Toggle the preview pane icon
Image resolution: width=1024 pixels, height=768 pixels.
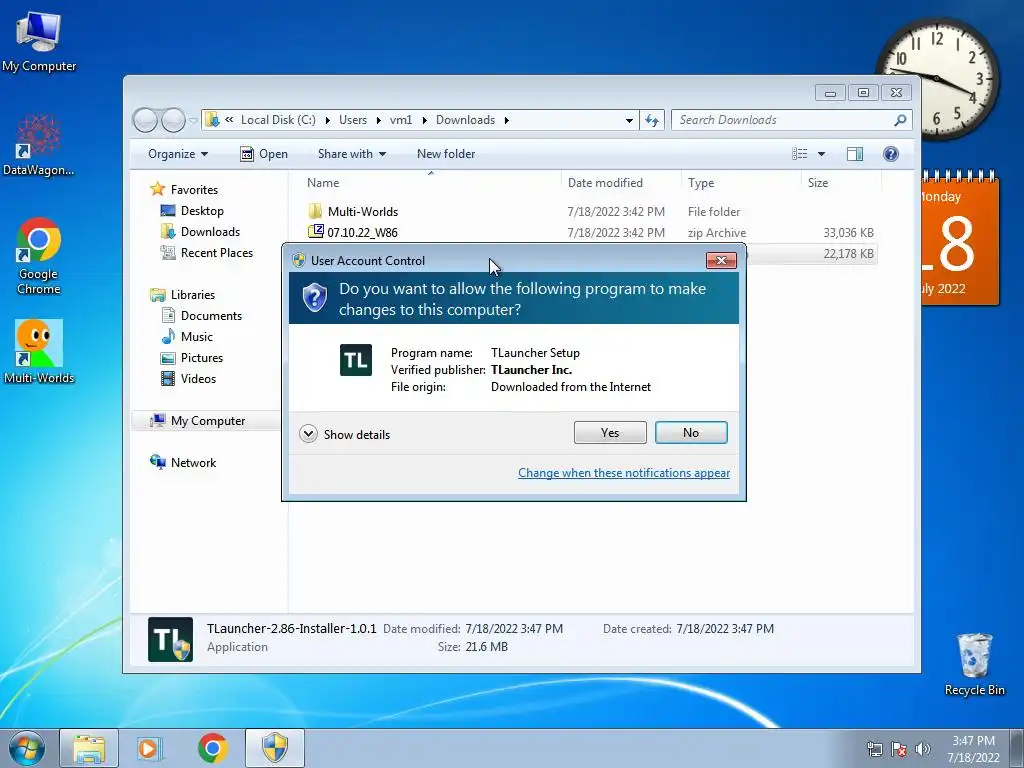point(855,154)
